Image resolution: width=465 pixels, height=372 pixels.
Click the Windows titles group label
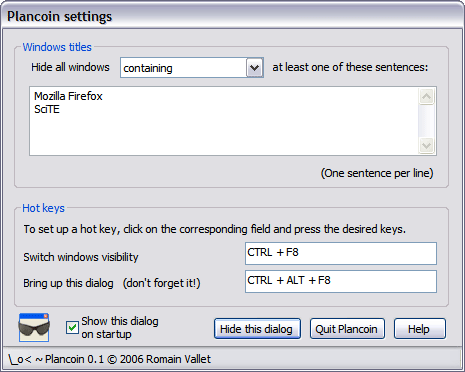(57, 47)
